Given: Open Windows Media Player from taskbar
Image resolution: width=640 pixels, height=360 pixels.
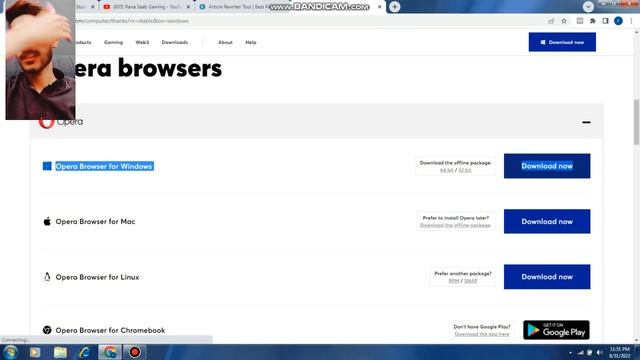Looking at the screenshot, I should [35, 352].
